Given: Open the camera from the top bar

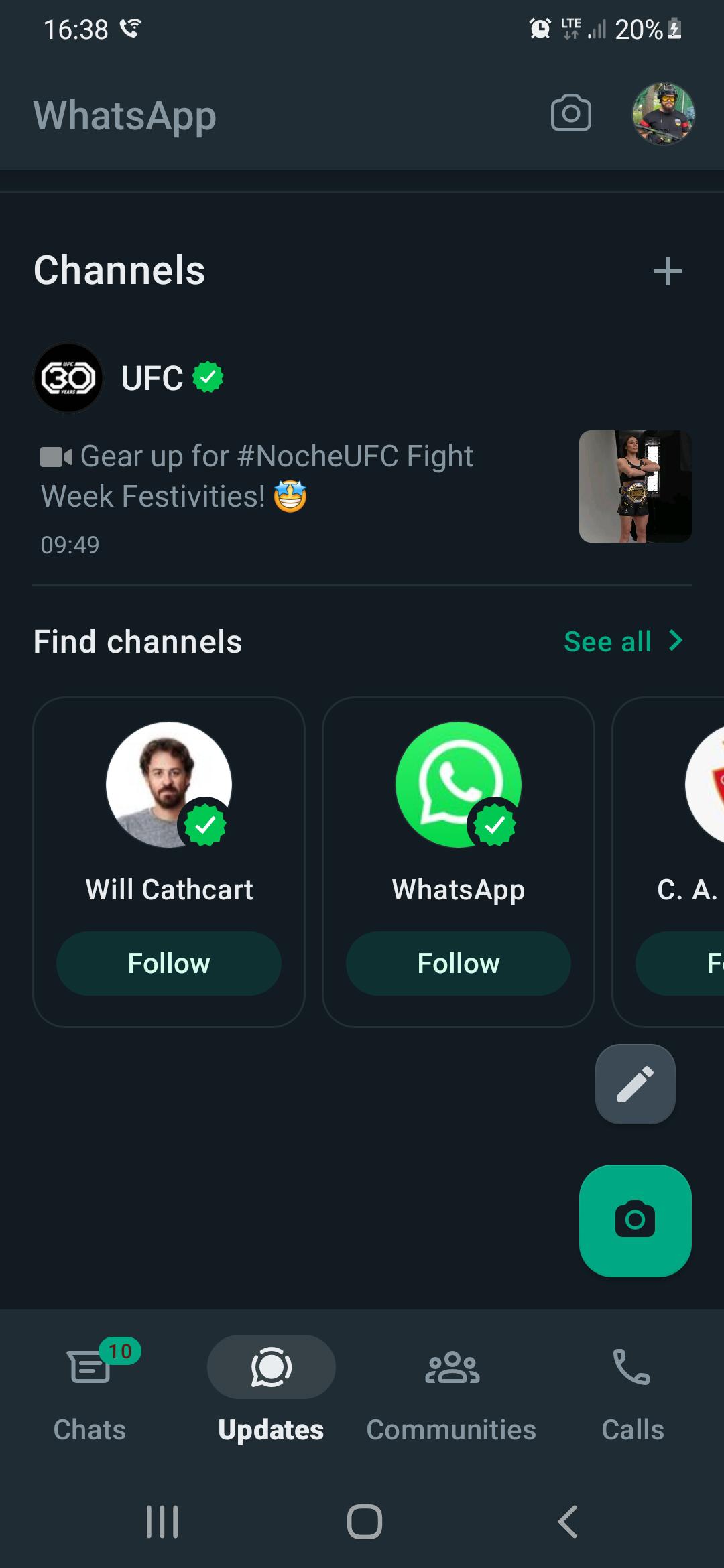Looking at the screenshot, I should tap(571, 114).
